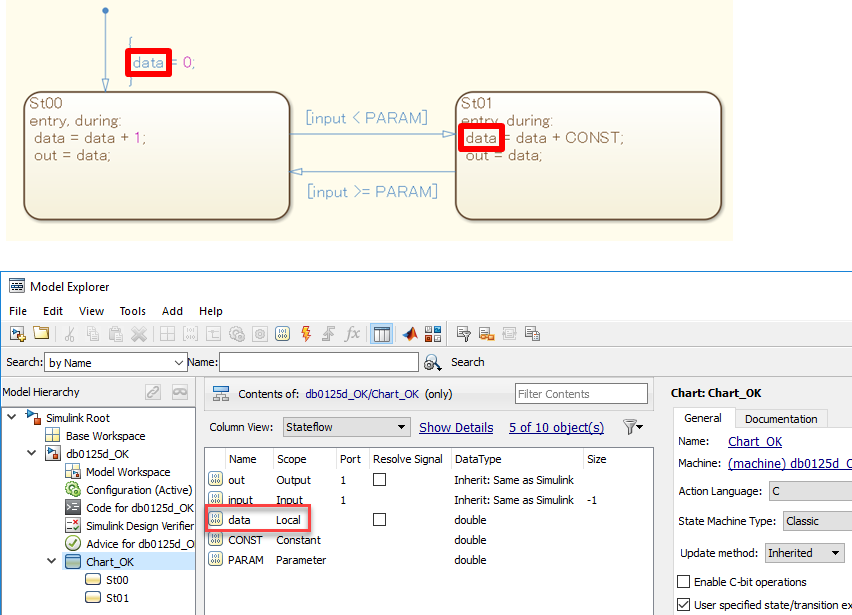
Task: Click the Open folder toolbar icon
Action: [41, 333]
